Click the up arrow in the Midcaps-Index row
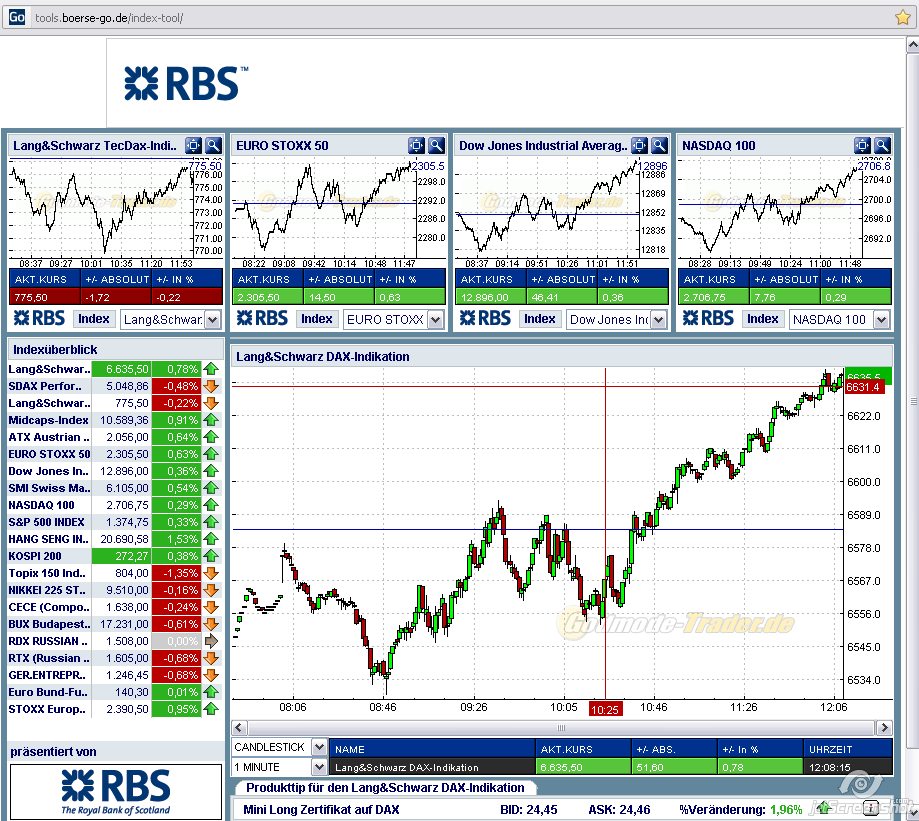Image resolution: width=919 pixels, height=821 pixels. click(x=211, y=420)
